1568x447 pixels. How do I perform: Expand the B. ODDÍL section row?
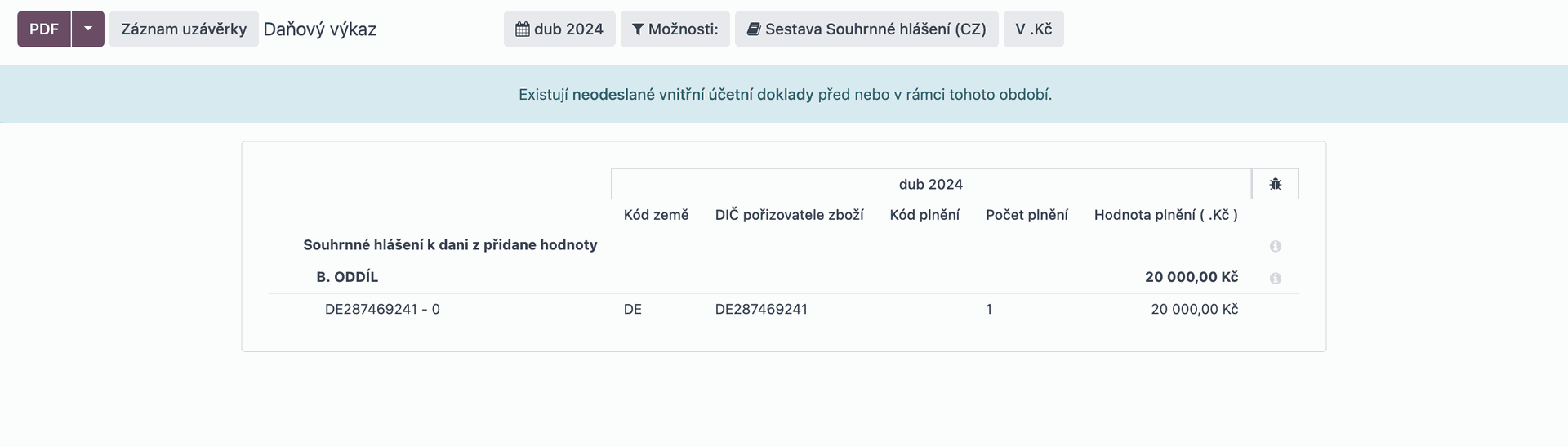pyautogui.click(x=783, y=277)
